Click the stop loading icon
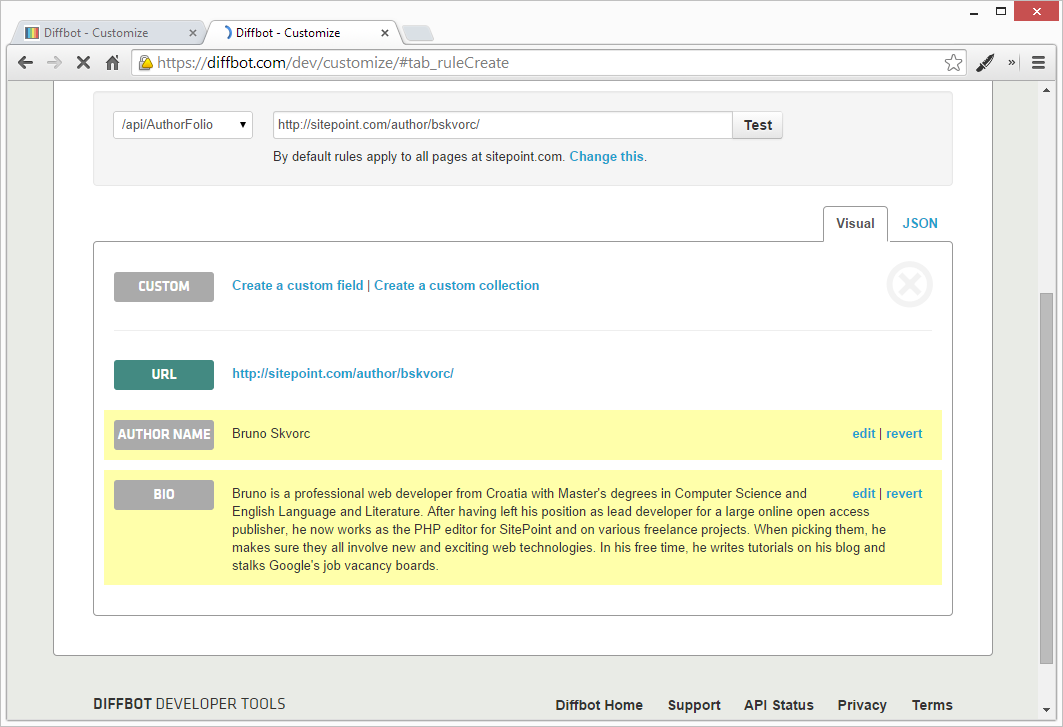Screen dimensions: 1063x727 tap(83, 62)
